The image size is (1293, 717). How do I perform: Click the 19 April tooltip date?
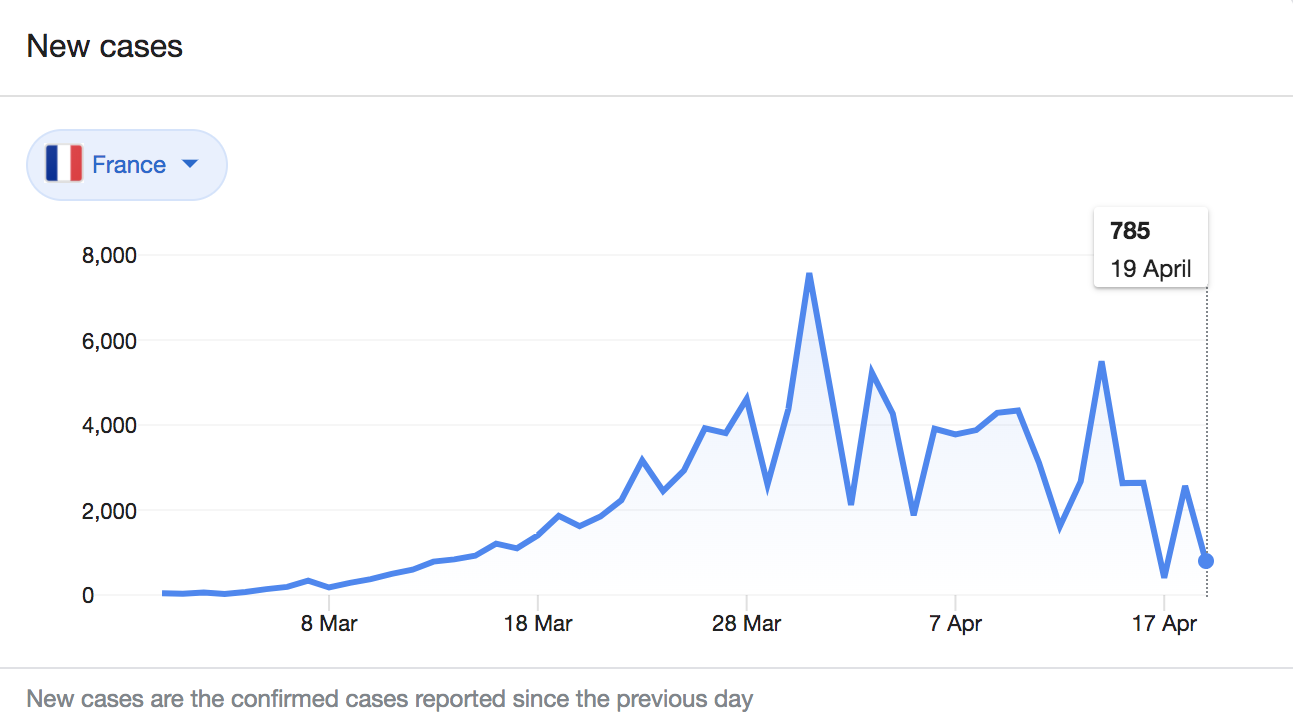pos(1151,269)
